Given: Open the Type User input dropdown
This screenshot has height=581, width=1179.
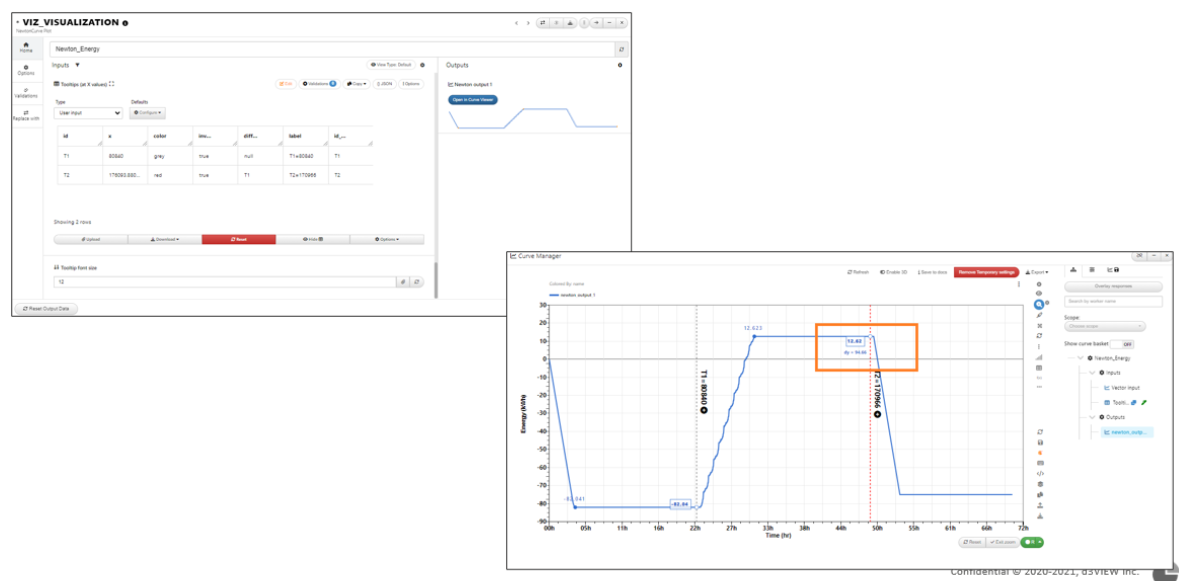Looking at the screenshot, I should coord(88,113).
